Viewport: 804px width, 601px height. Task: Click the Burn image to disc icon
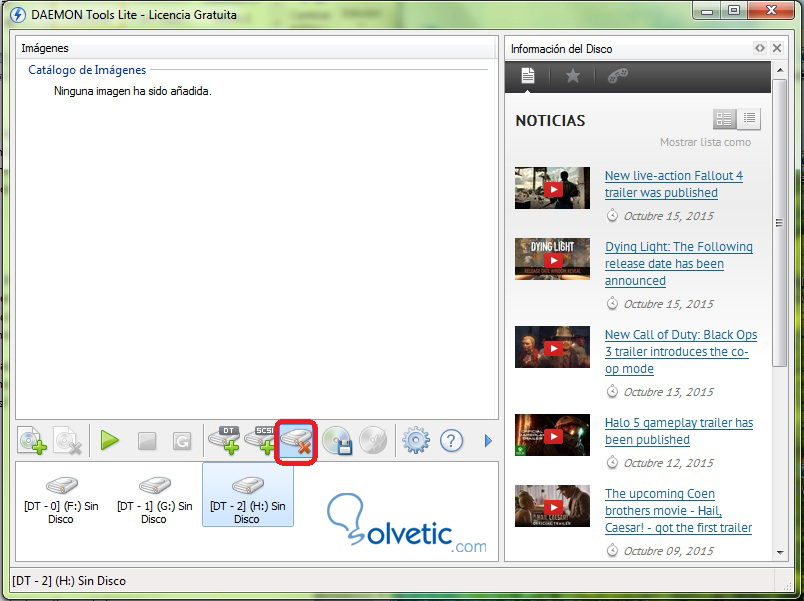click(x=372, y=440)
